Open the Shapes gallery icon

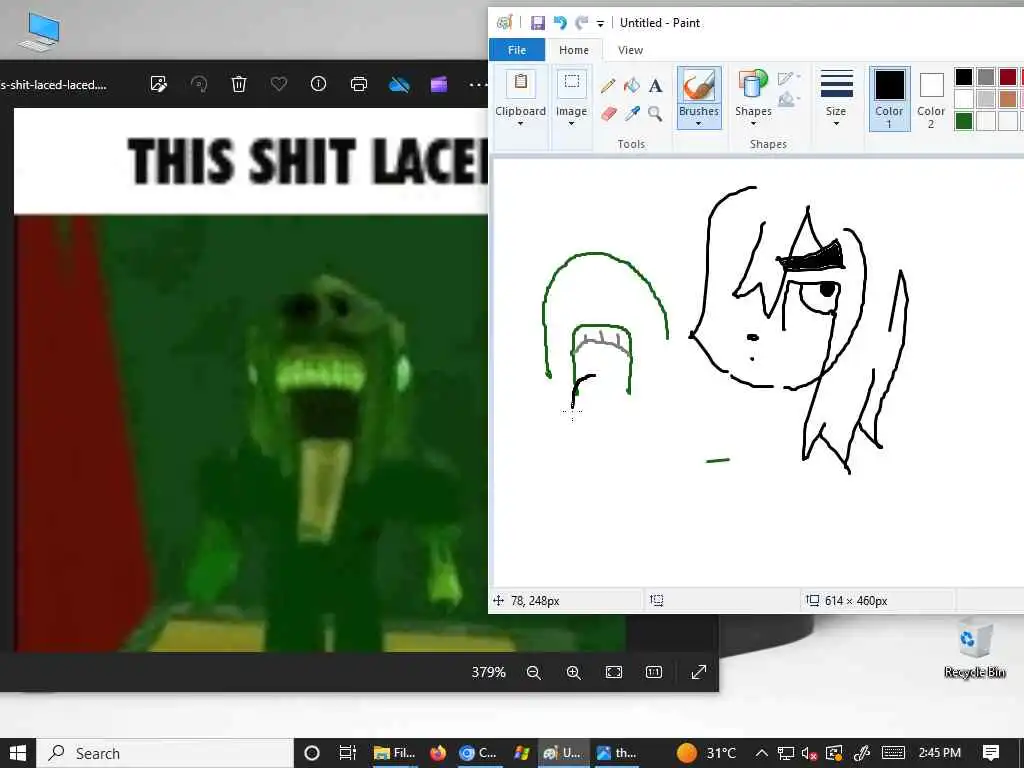[753, 84]
